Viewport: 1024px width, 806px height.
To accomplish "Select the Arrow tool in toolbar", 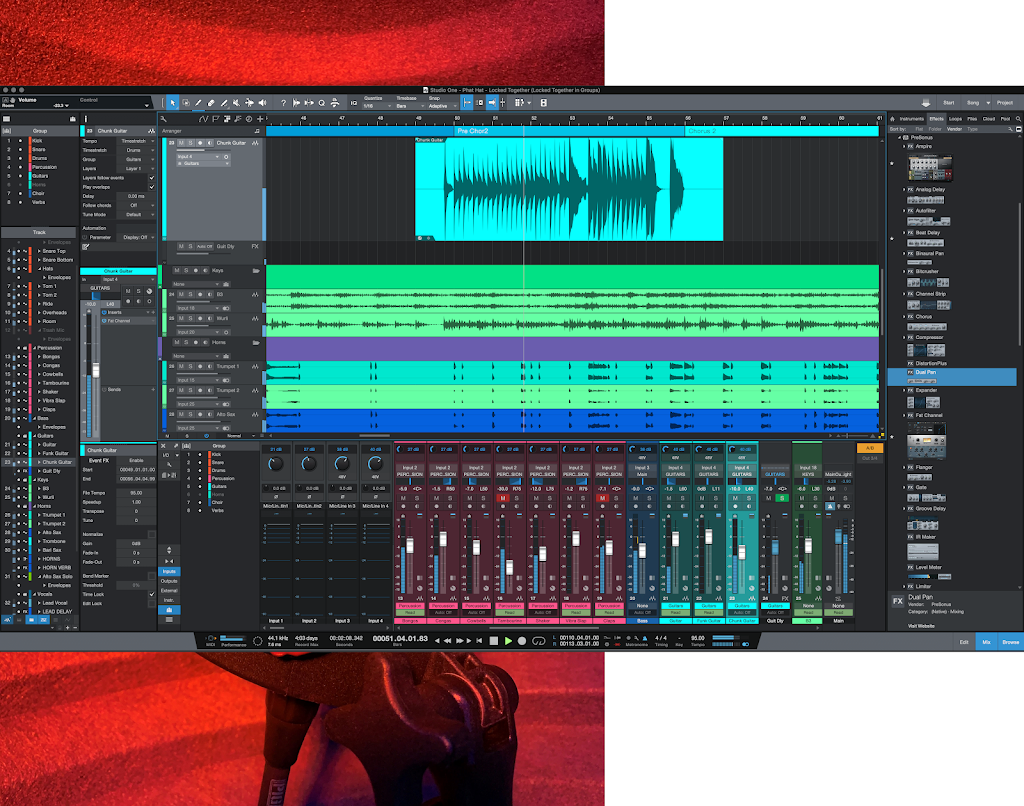I will click(172, 102).
